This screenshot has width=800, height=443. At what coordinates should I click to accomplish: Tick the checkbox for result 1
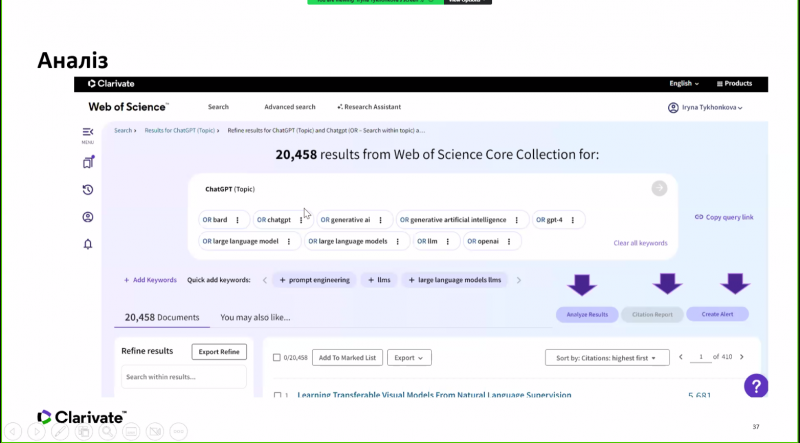point(277,395)
